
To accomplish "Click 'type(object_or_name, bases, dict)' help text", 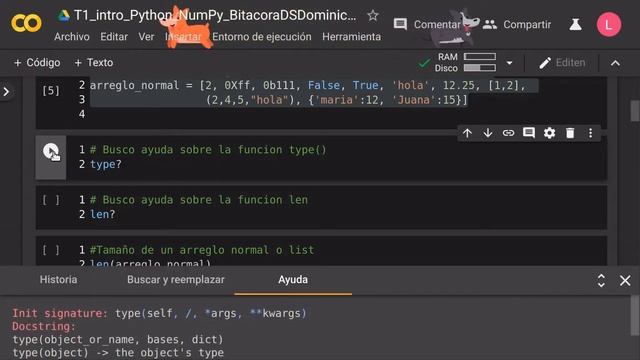I will (x=118, y=340).
